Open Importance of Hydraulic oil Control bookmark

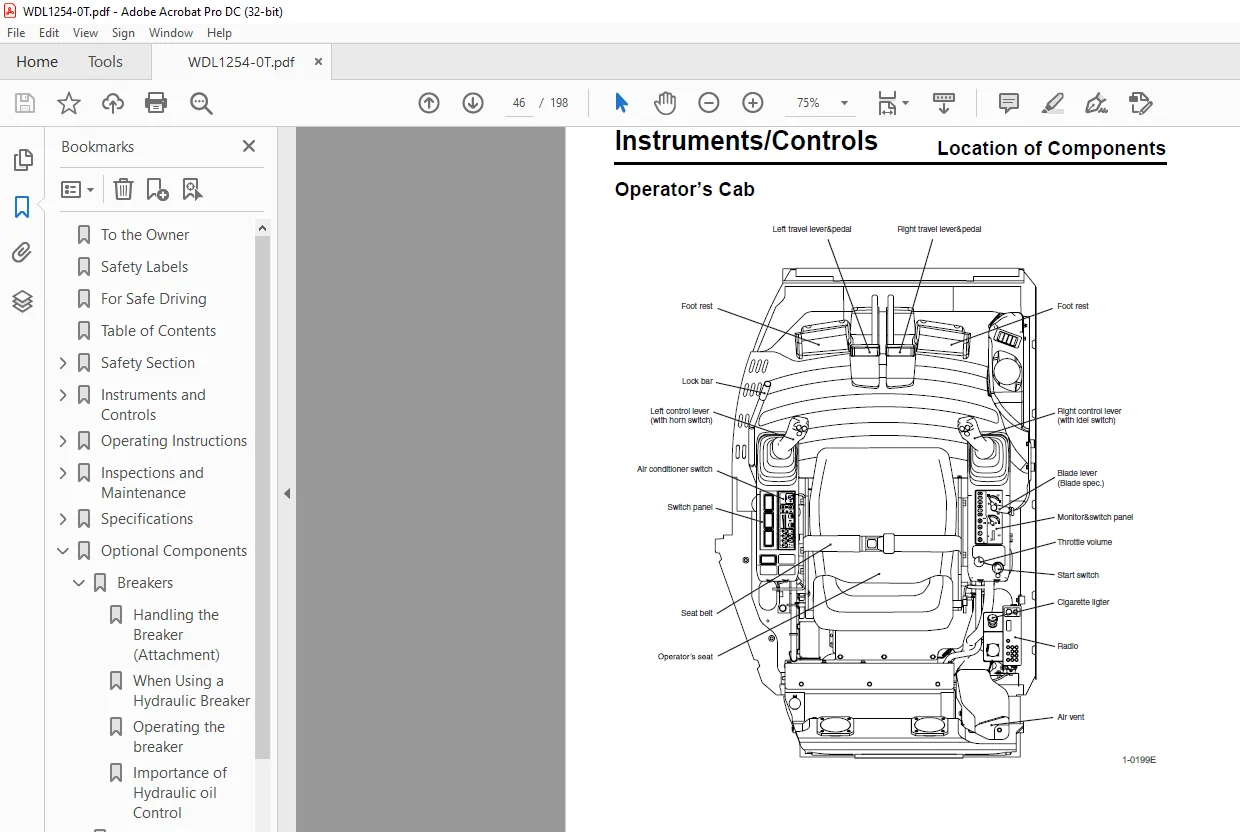180,793
